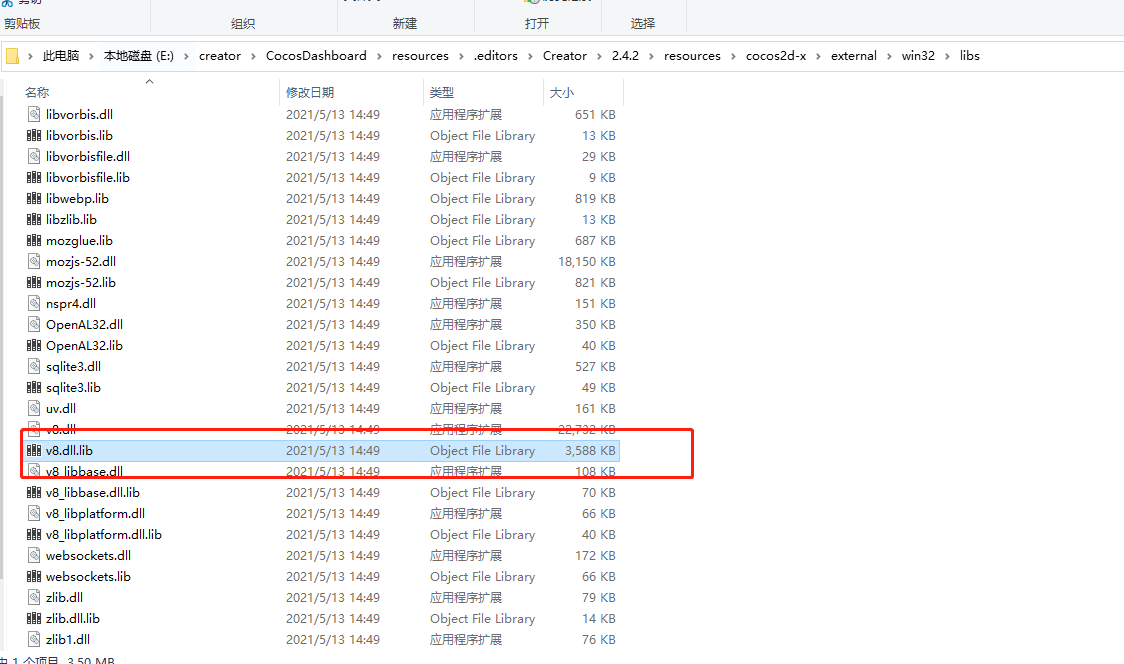Image resolution: width=1124 pixels, height=664 pixels.
Task: Click the folder icon in address bar
Action: [x=12, y=56]
